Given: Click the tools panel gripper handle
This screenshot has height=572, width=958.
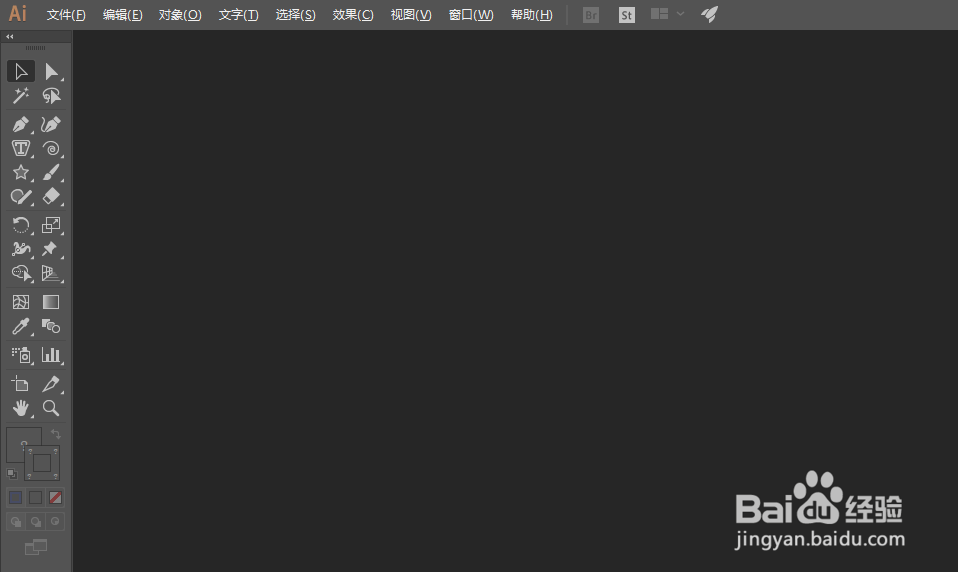Looking at the screenshot, I should click(x=35, y=48).
